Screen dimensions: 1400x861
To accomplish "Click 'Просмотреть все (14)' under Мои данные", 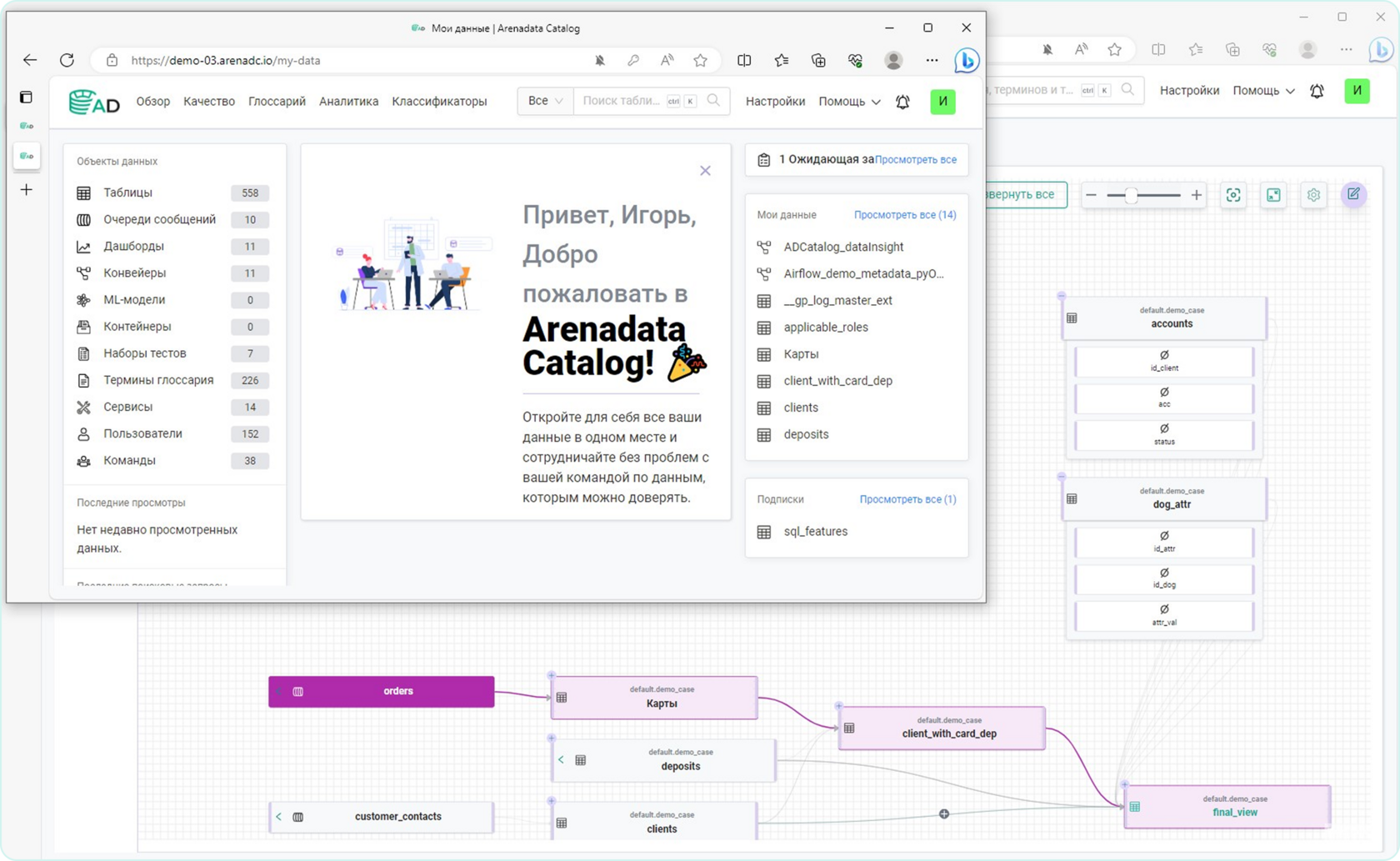I will [x=905, y=215].
